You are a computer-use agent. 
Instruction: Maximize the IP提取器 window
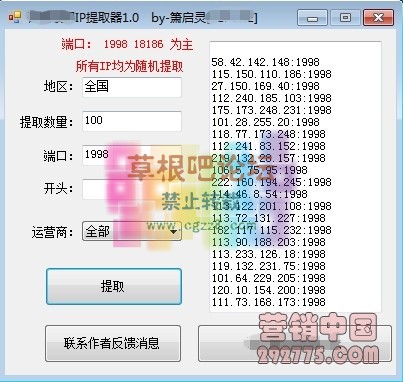point(345,17)
